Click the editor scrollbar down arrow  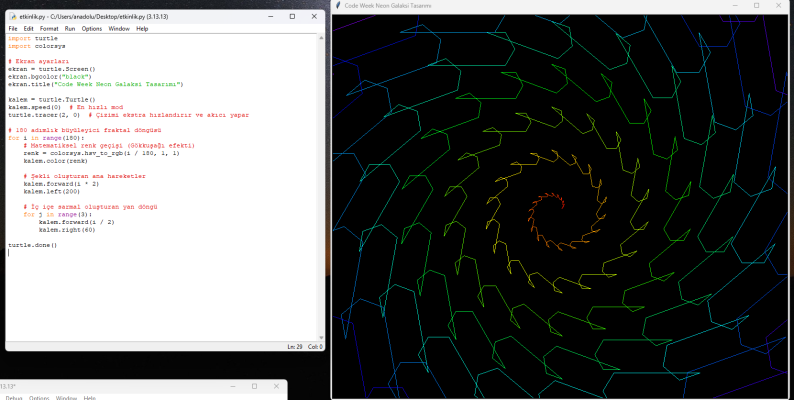(x=321, y=338)
